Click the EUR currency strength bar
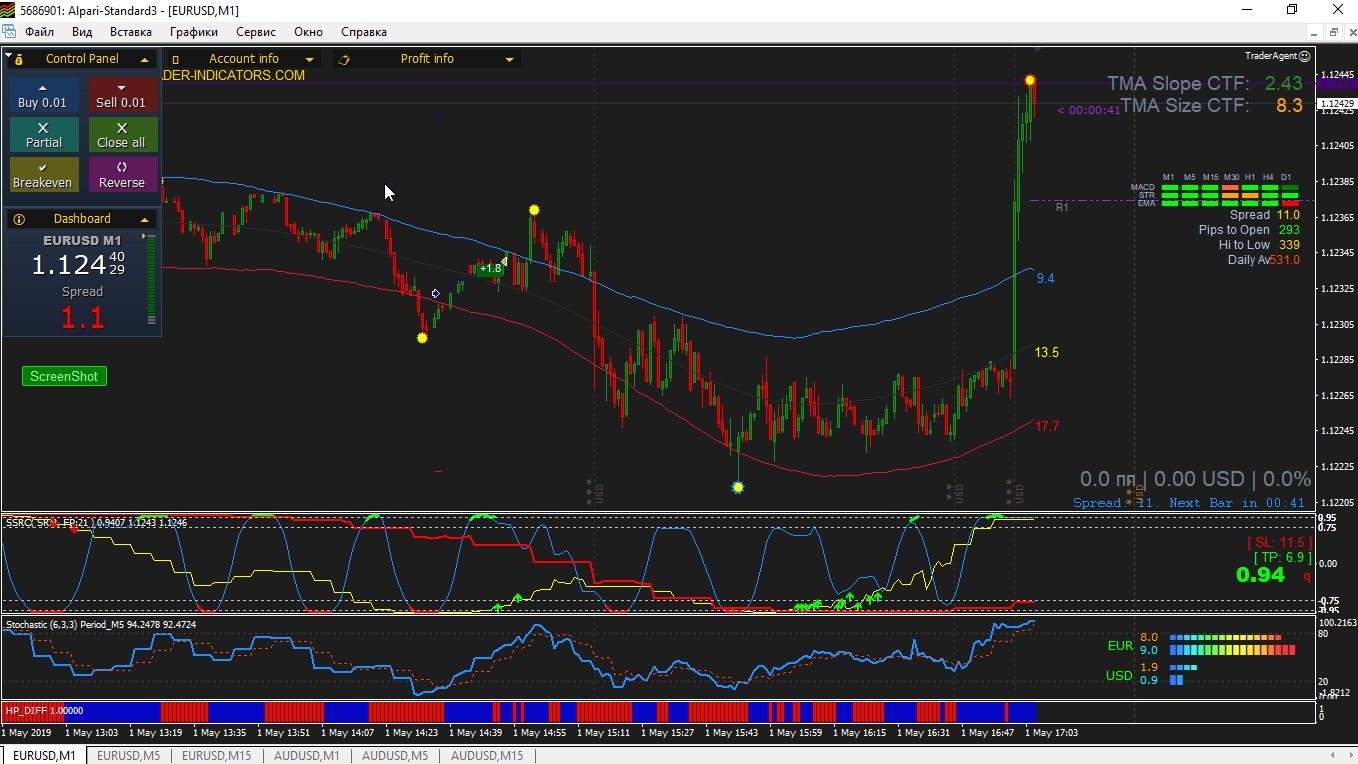The image size is (1358, 764). click(1232, 643)
